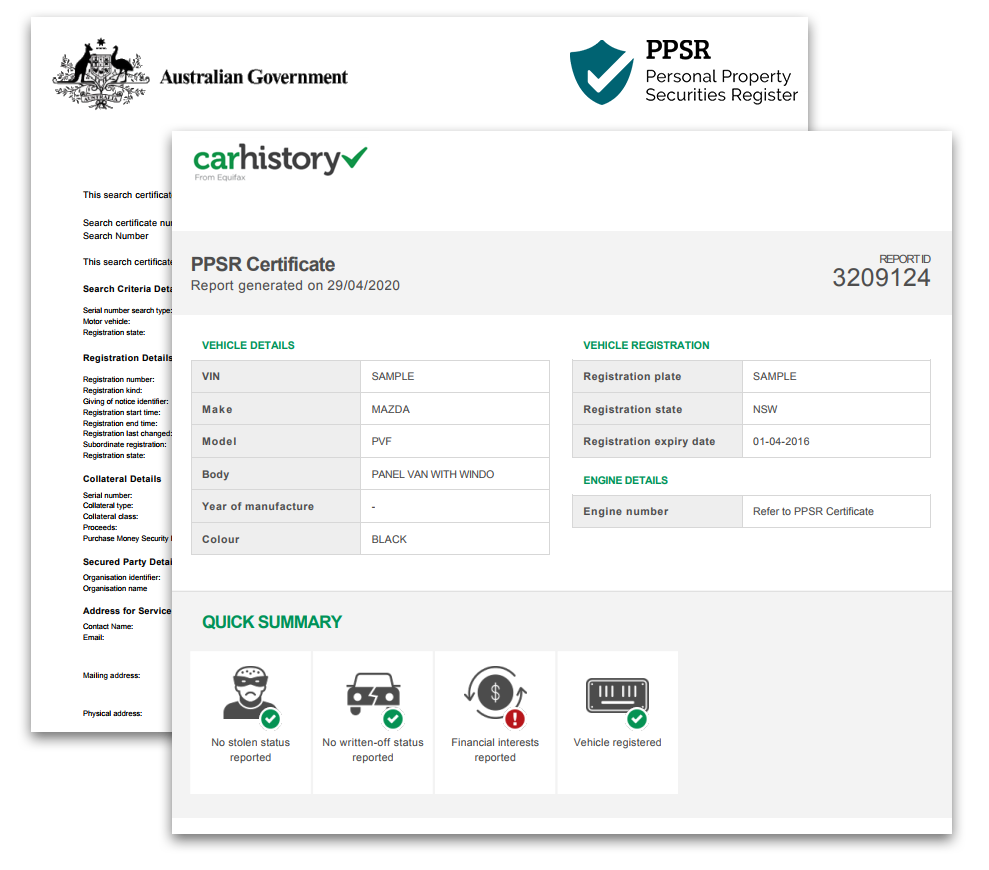The height and width of the screenshot is (870, 989).
Task: Click 'From Equifax' text under logo
Action: click(x=219, y=177)
